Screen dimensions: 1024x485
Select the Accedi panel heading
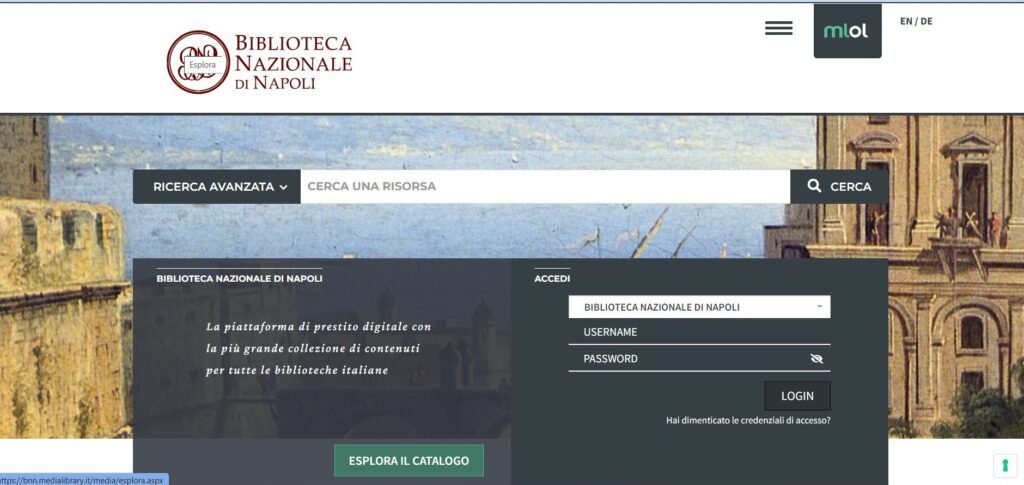coord(552,279)
